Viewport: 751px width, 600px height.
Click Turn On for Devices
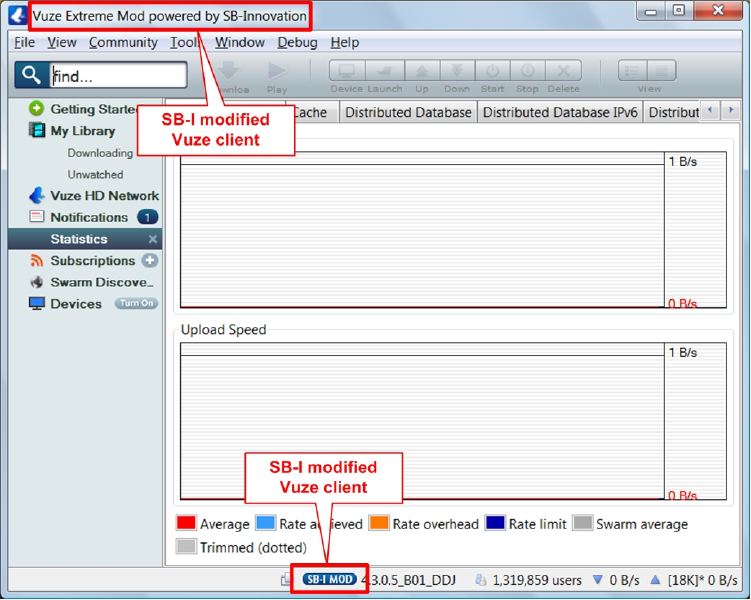pyautogui.click(x=137, y=304)
